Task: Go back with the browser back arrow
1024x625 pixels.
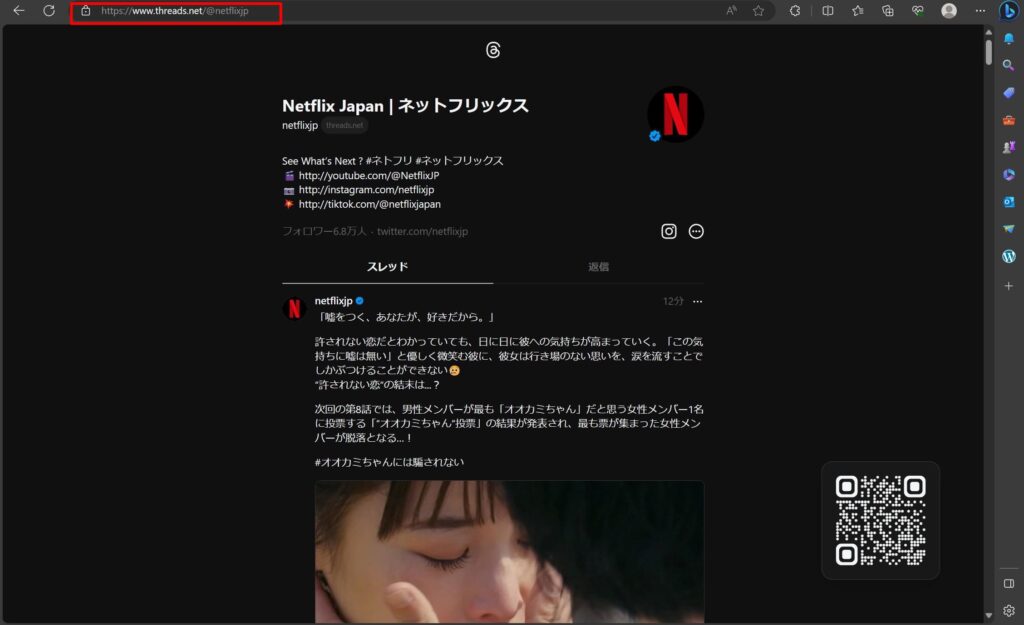Action: (x=19, y=10)
